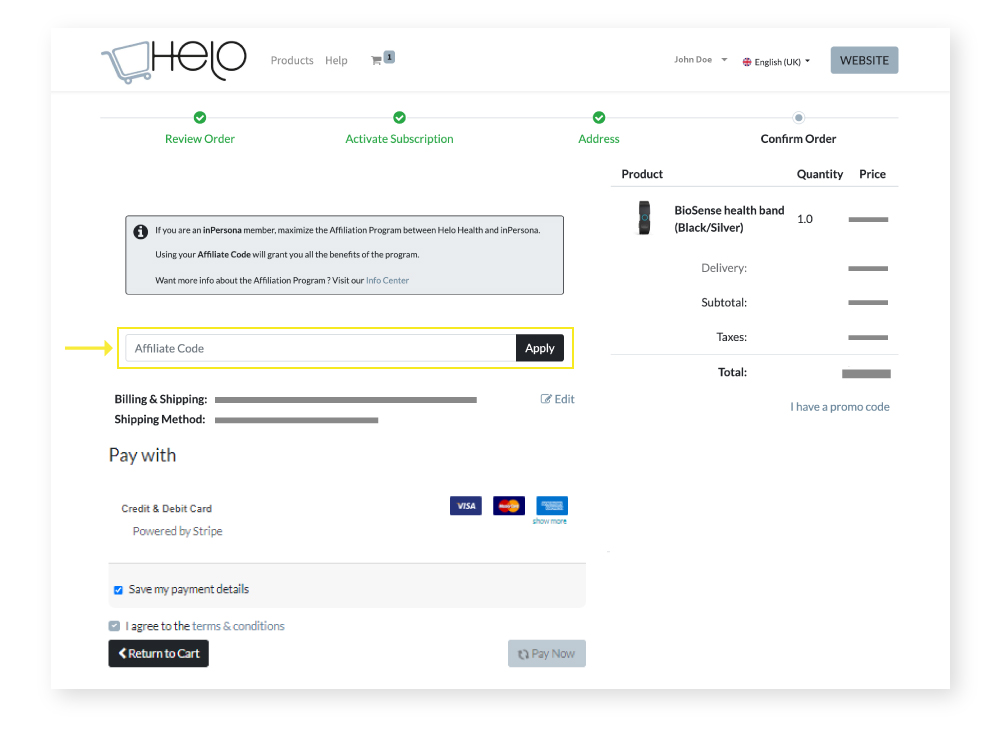Click the BioSense health band thumbnail
The height and width of the screenshot is (730, 1000).
coord(644,218)
